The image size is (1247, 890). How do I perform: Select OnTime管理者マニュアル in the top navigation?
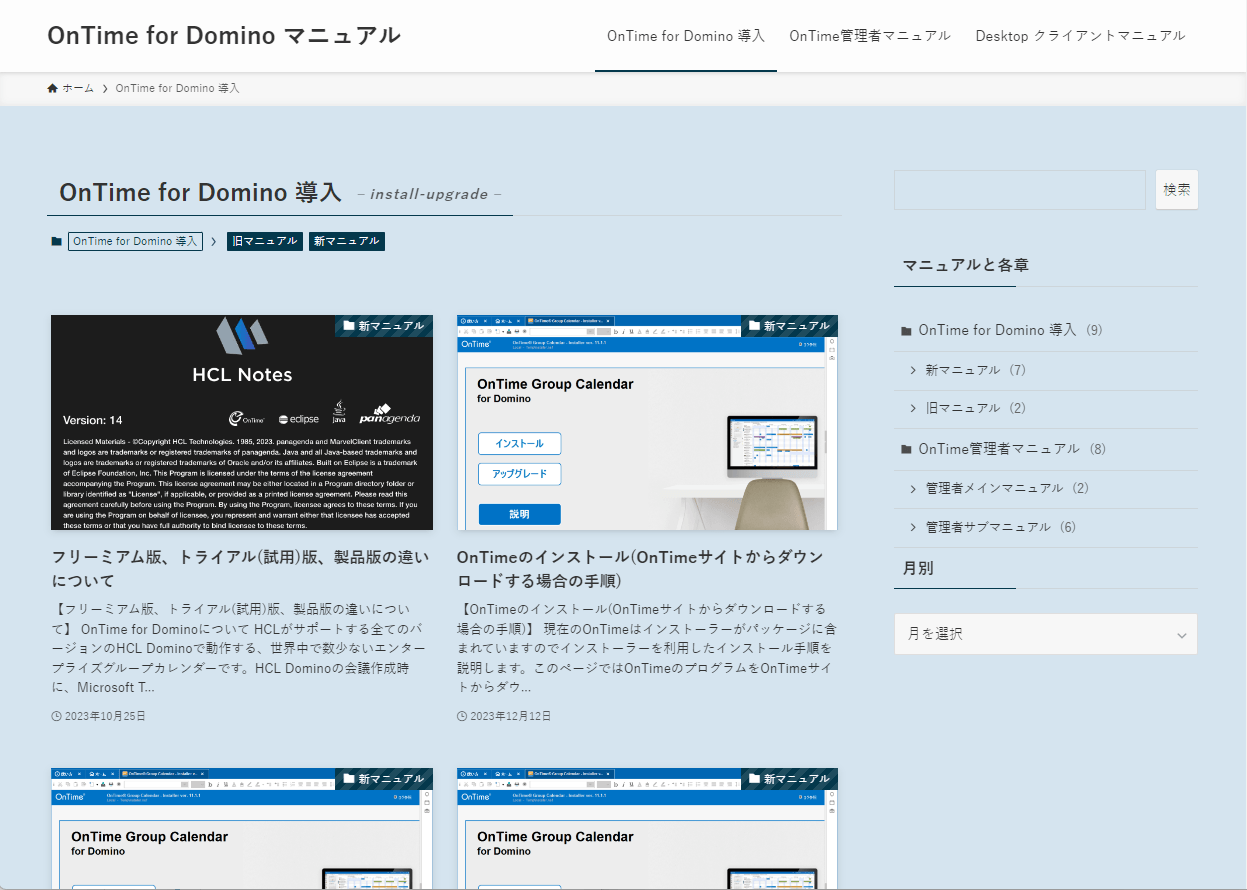869,35
